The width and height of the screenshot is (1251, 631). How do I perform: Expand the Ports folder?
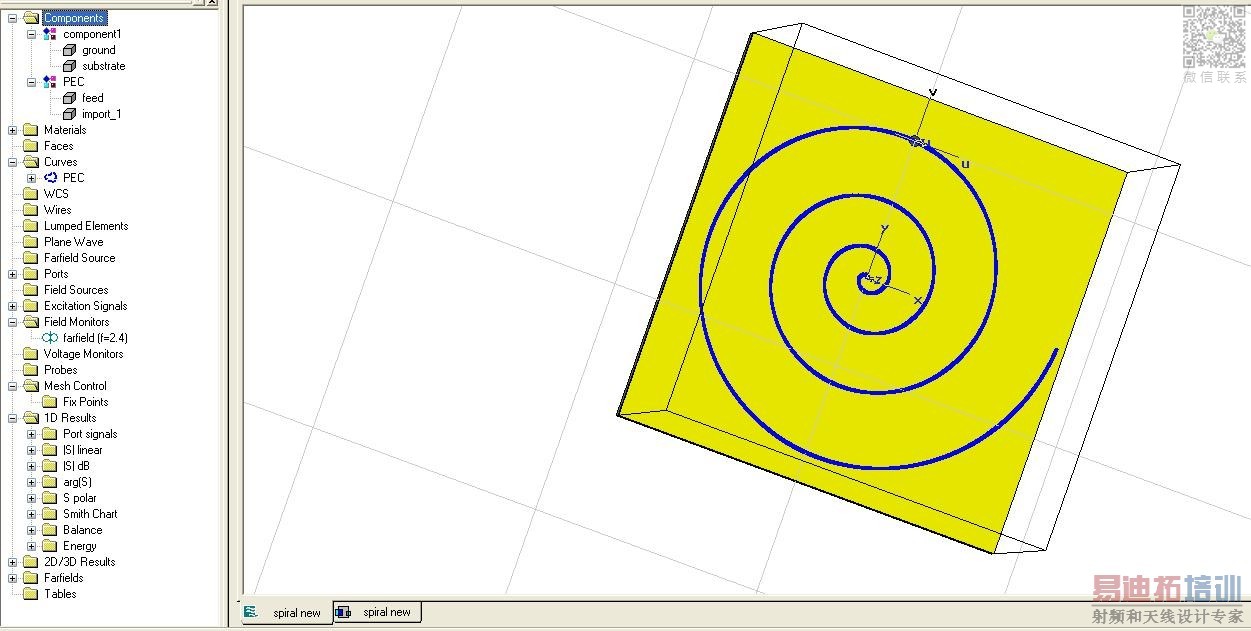(x=12, y=274)
